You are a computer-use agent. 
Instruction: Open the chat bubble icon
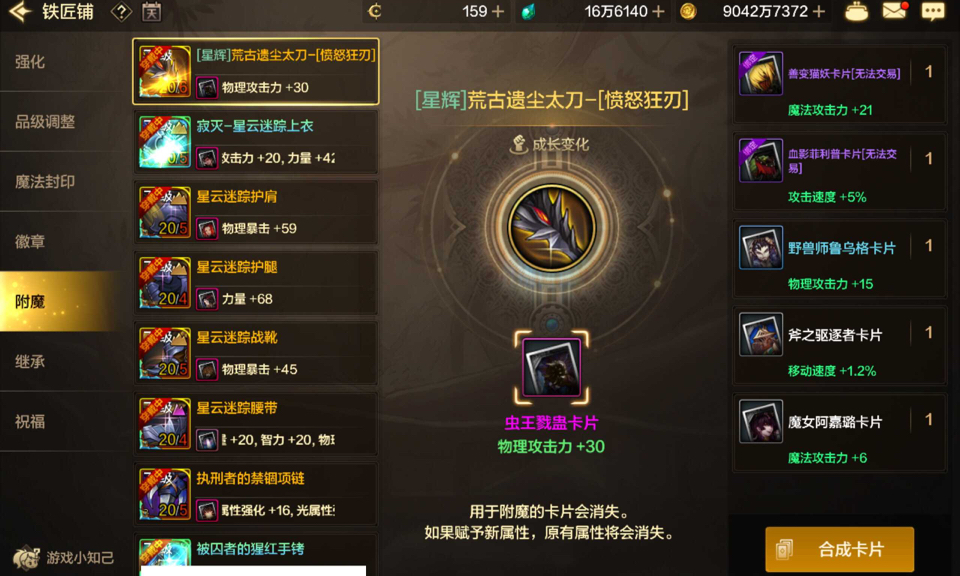coord(933,12)
